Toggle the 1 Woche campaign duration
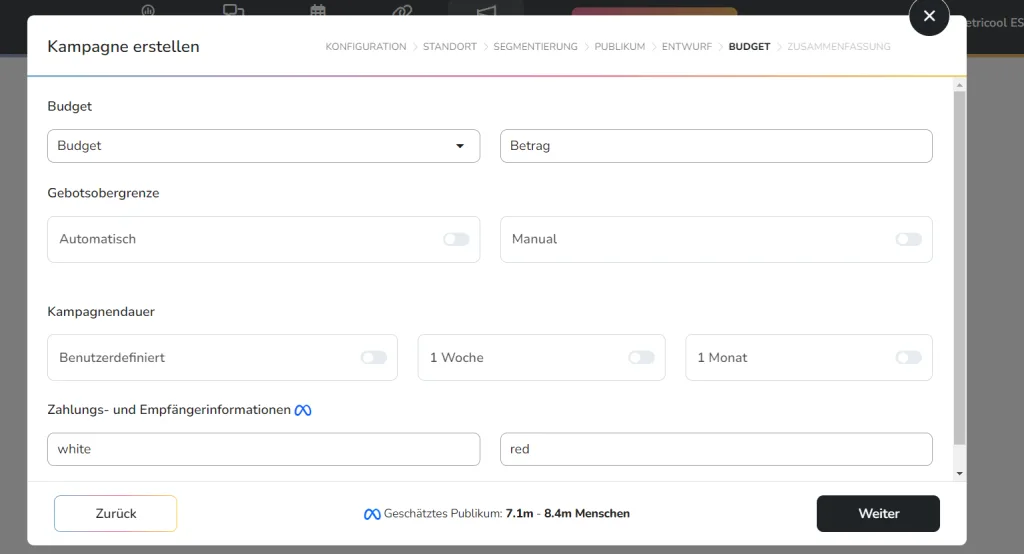 pos(641,358)
